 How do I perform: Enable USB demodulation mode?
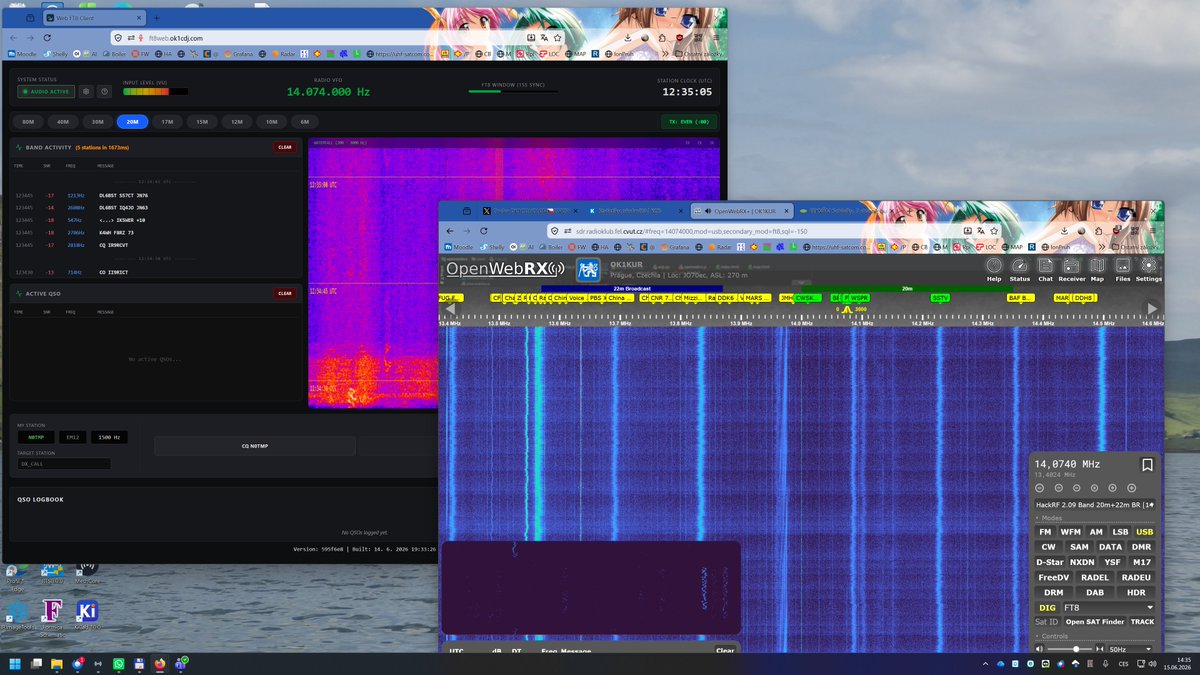(1144, 532)
